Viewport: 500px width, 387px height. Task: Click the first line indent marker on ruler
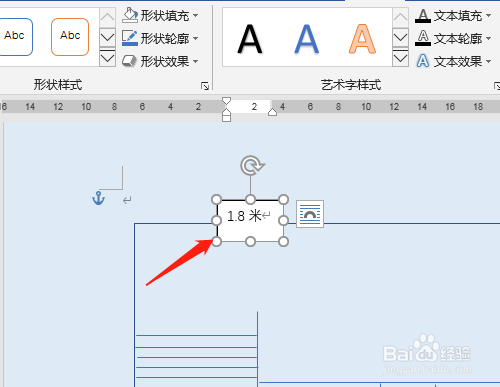[x=226, y=101]
